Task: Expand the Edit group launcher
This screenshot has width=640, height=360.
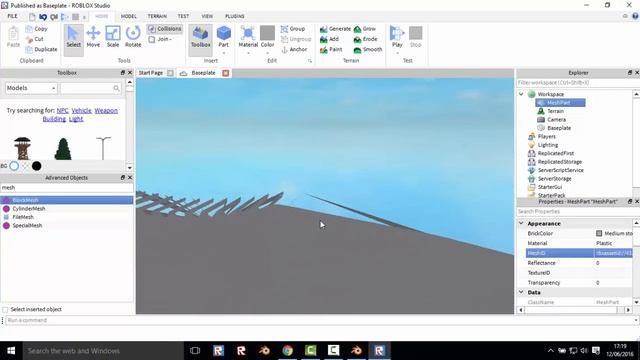Action: pyautogui.click(x=310, y=61)
